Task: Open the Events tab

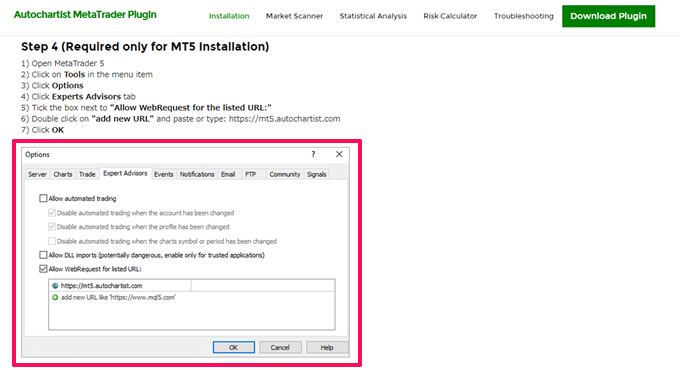Action: pos(163,174)
